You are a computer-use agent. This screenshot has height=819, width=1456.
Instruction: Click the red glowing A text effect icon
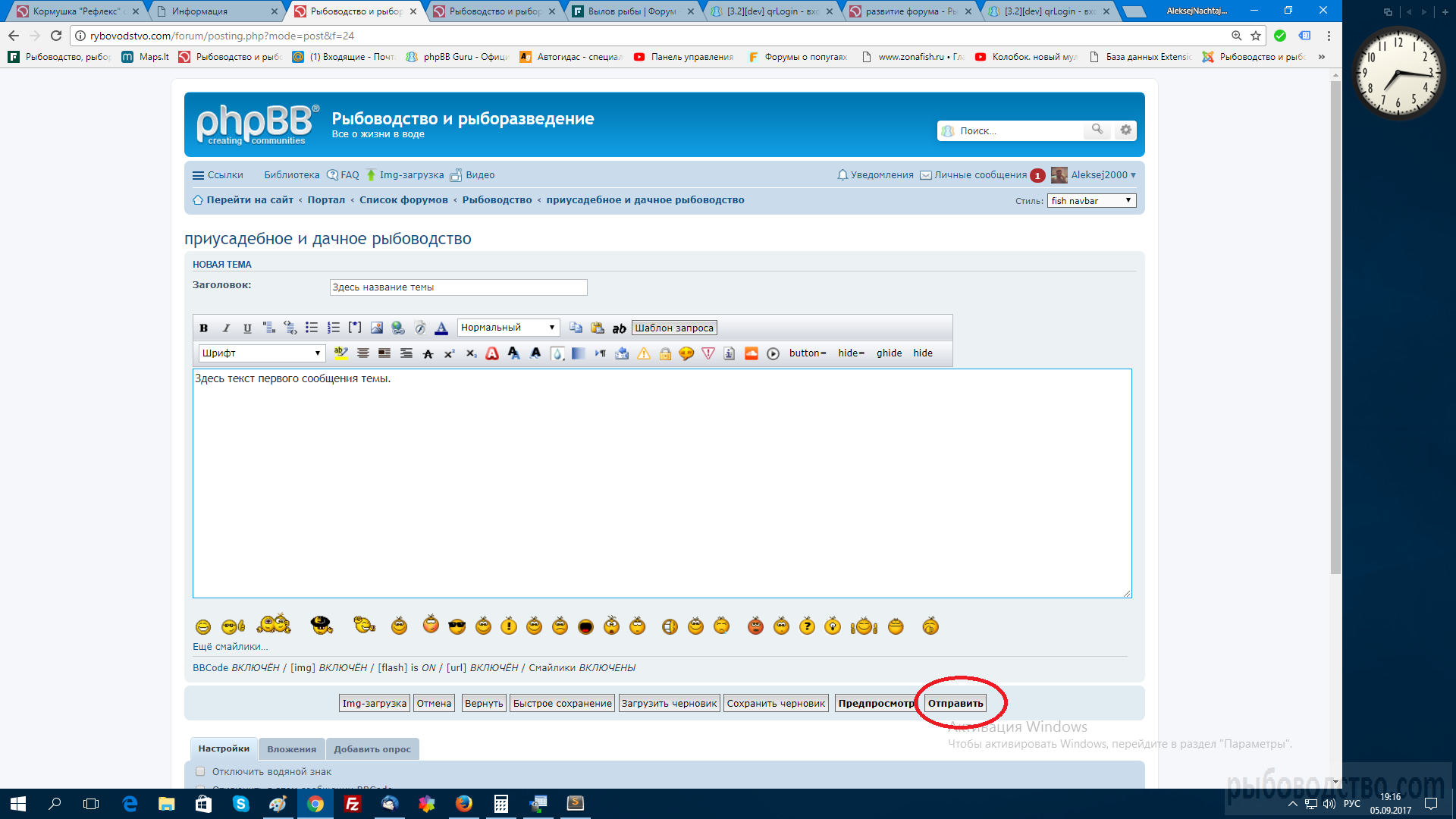pyautogui.click(x=492, y=353)
